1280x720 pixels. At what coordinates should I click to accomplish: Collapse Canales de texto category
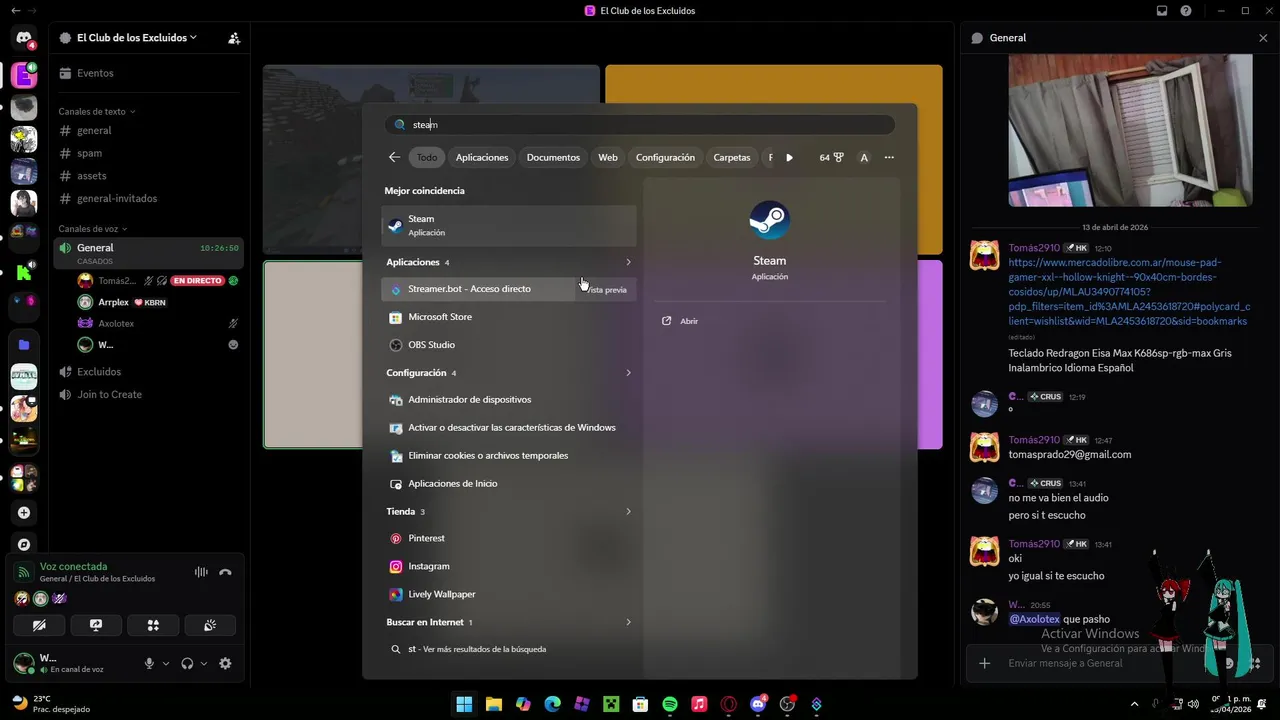click(96, 111)
